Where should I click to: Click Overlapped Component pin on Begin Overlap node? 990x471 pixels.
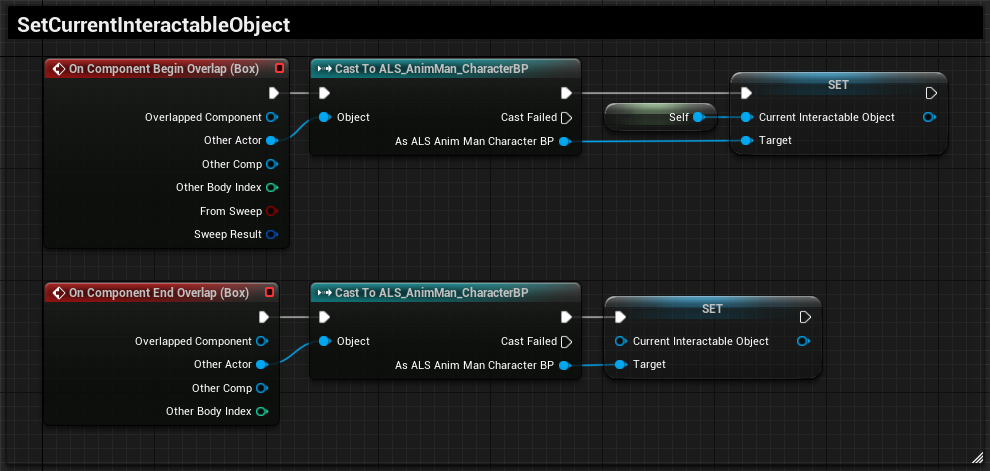[271, 117]
